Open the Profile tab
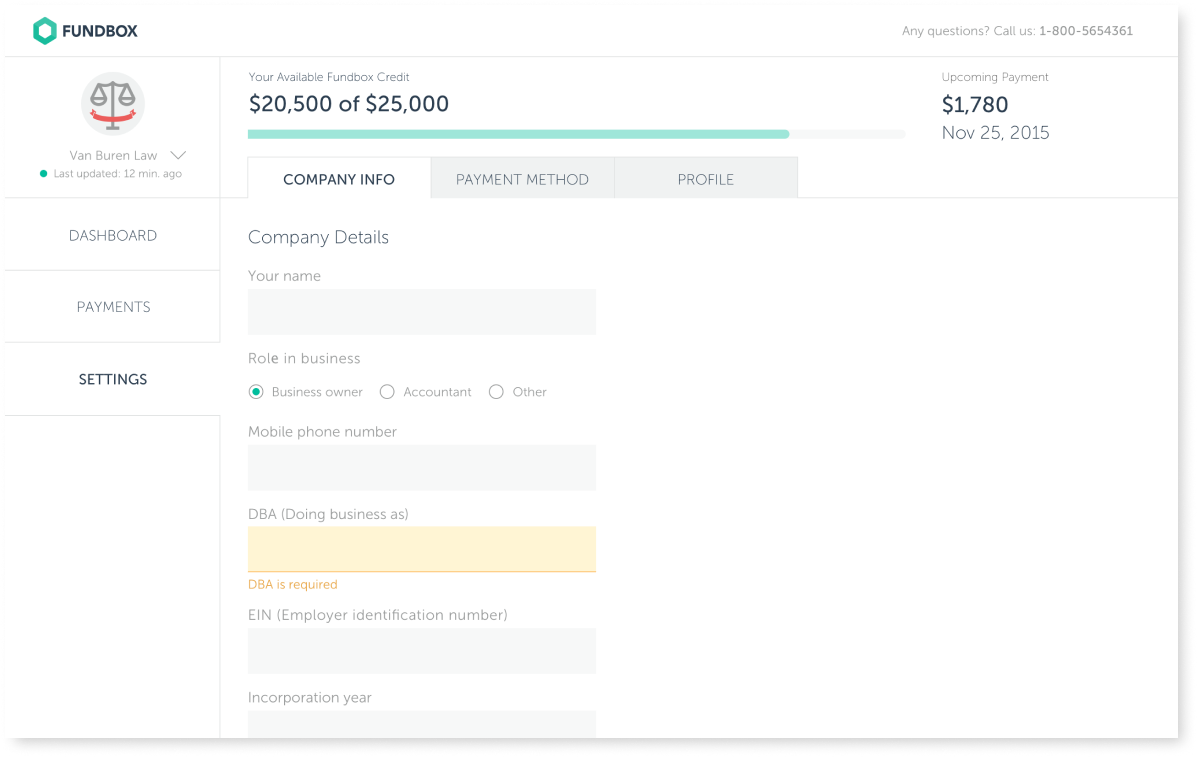 706,179
